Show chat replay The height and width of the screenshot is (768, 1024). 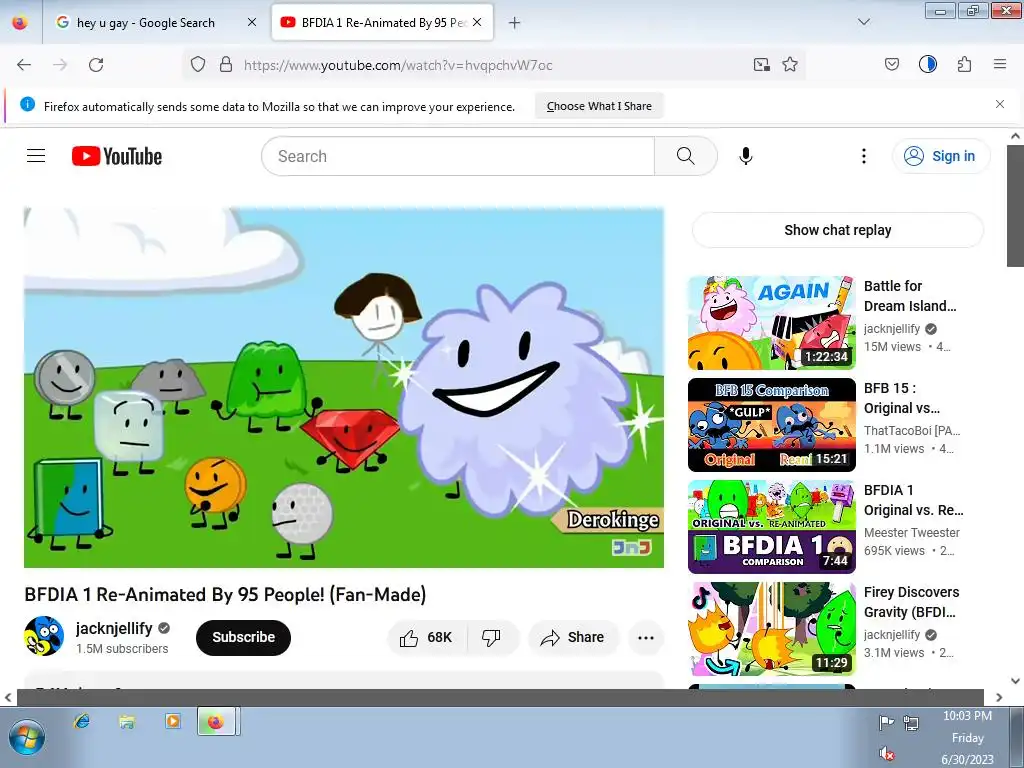837,230
